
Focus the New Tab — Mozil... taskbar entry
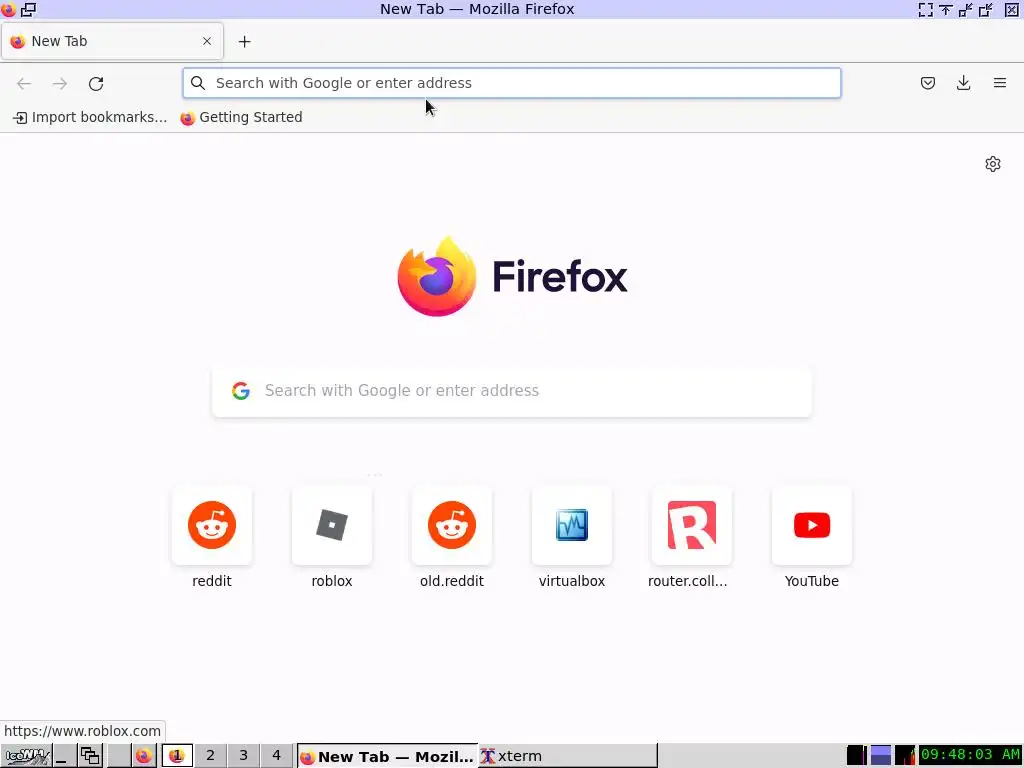click(387, 756)
